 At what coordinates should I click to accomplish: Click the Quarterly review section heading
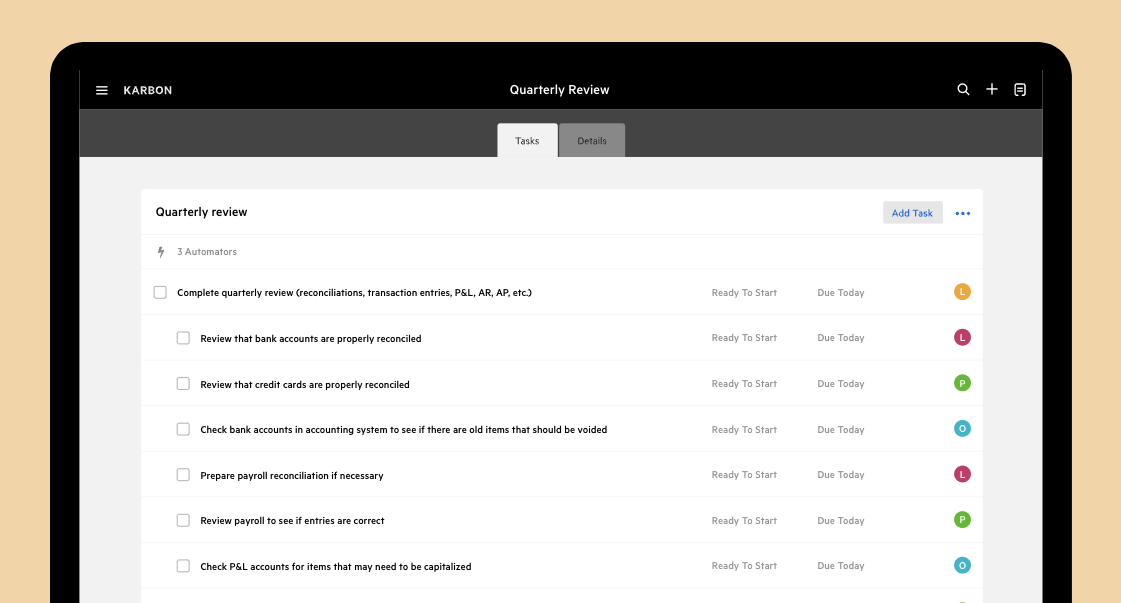(x=202, y=212)
